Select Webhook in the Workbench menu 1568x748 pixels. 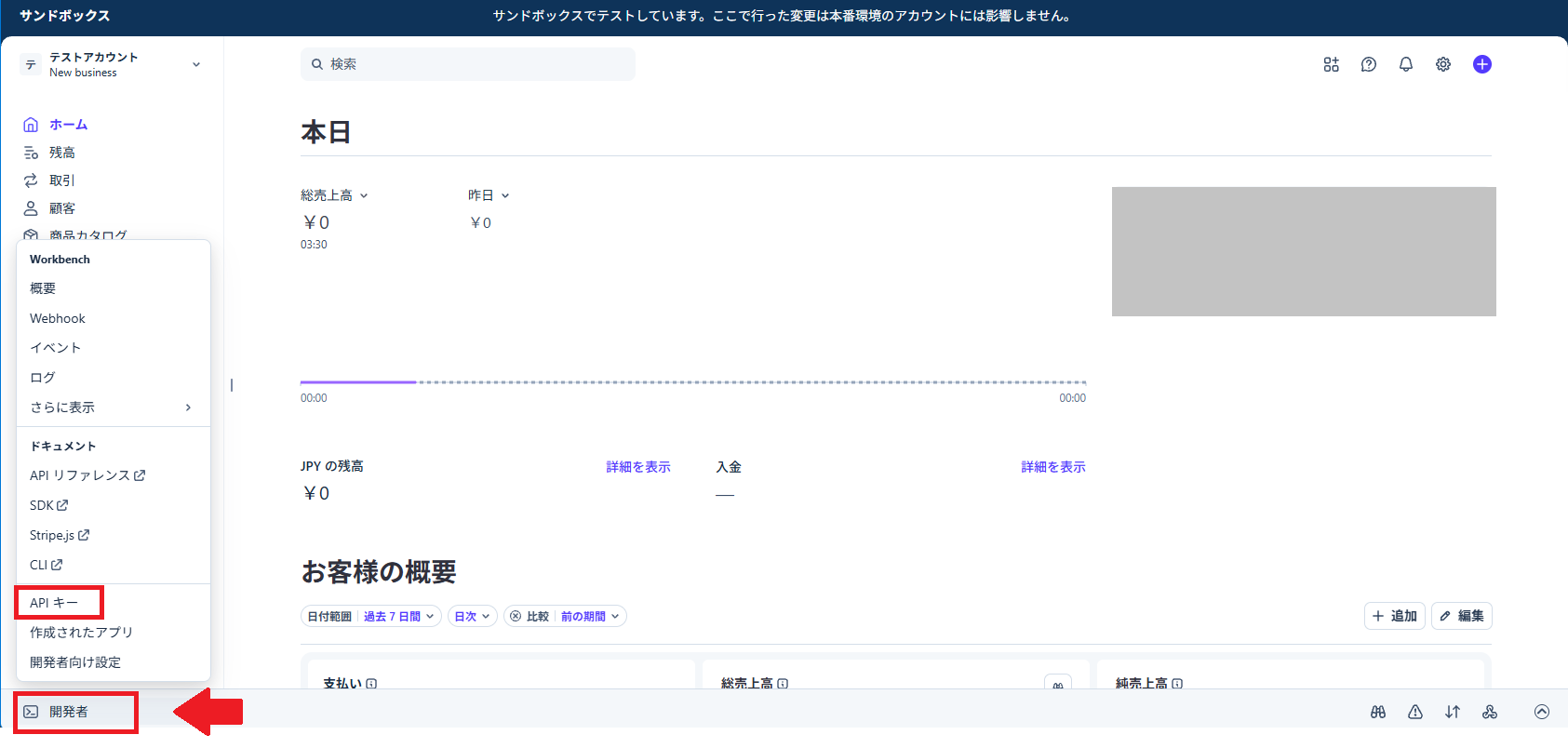coord(58,318)
